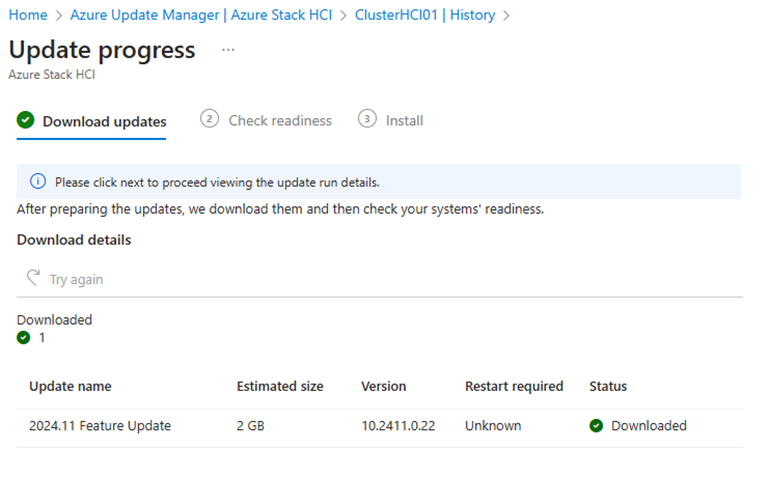The height and width of the screenshot is (478, 769).
Task: Click the refresh arrow icon beside Try again
Action: [33, 277]
